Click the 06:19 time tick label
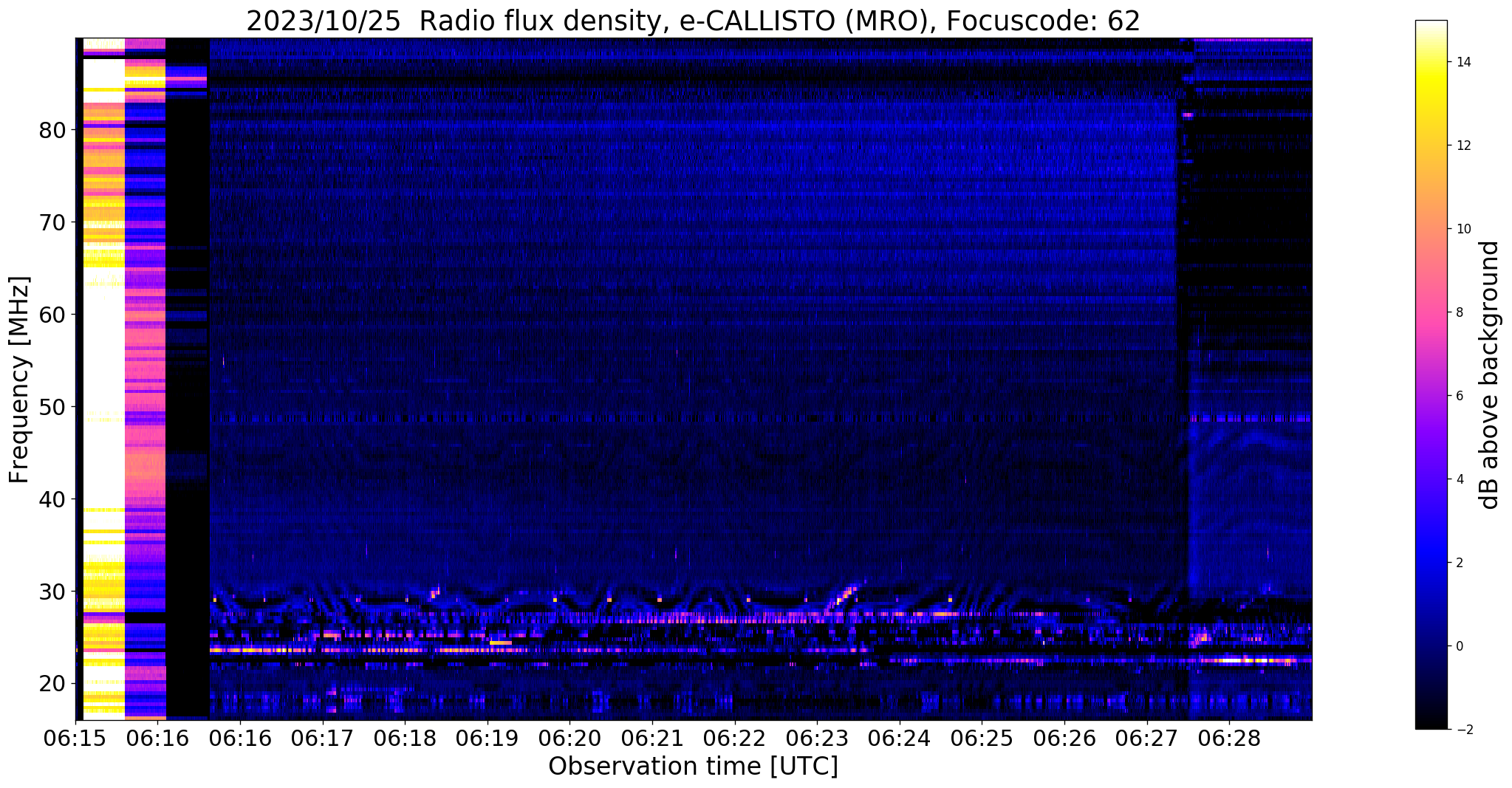 (487, 737)
